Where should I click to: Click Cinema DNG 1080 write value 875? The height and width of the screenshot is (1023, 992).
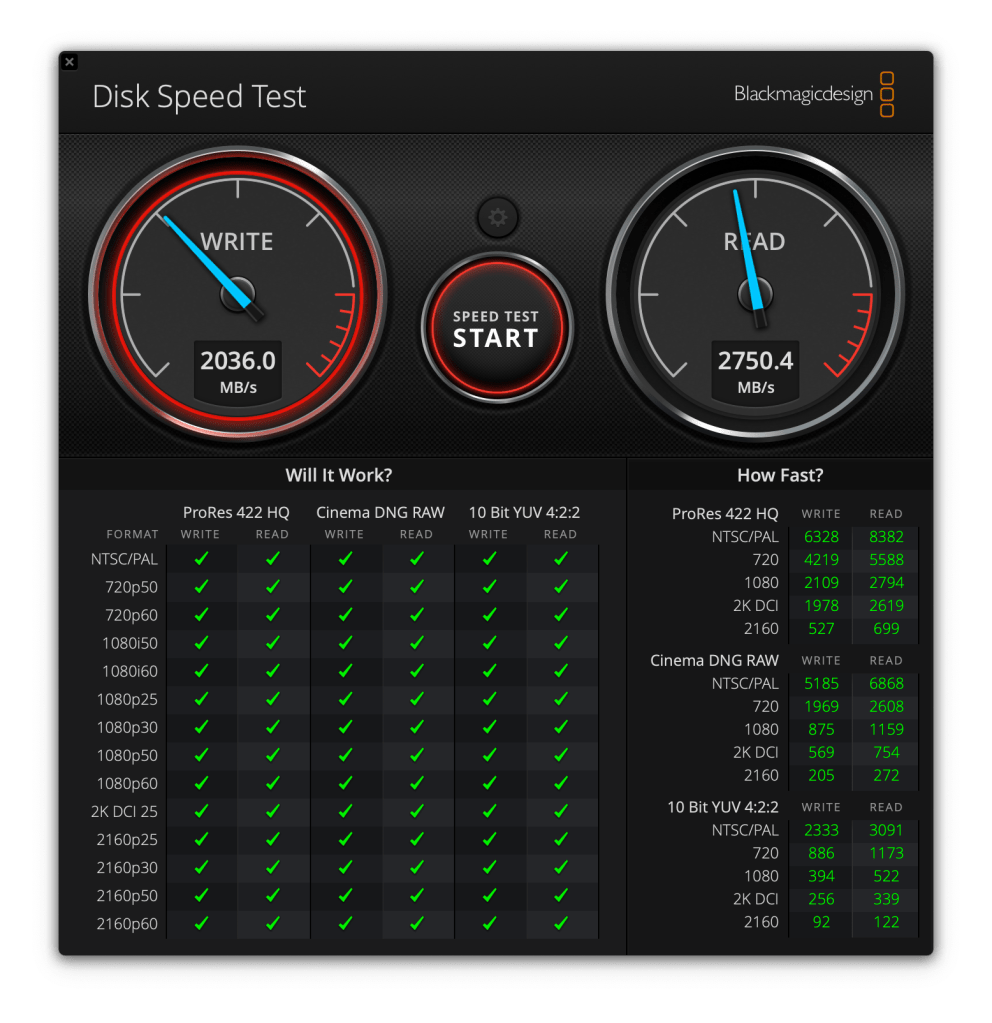click(x=821, y=729)
